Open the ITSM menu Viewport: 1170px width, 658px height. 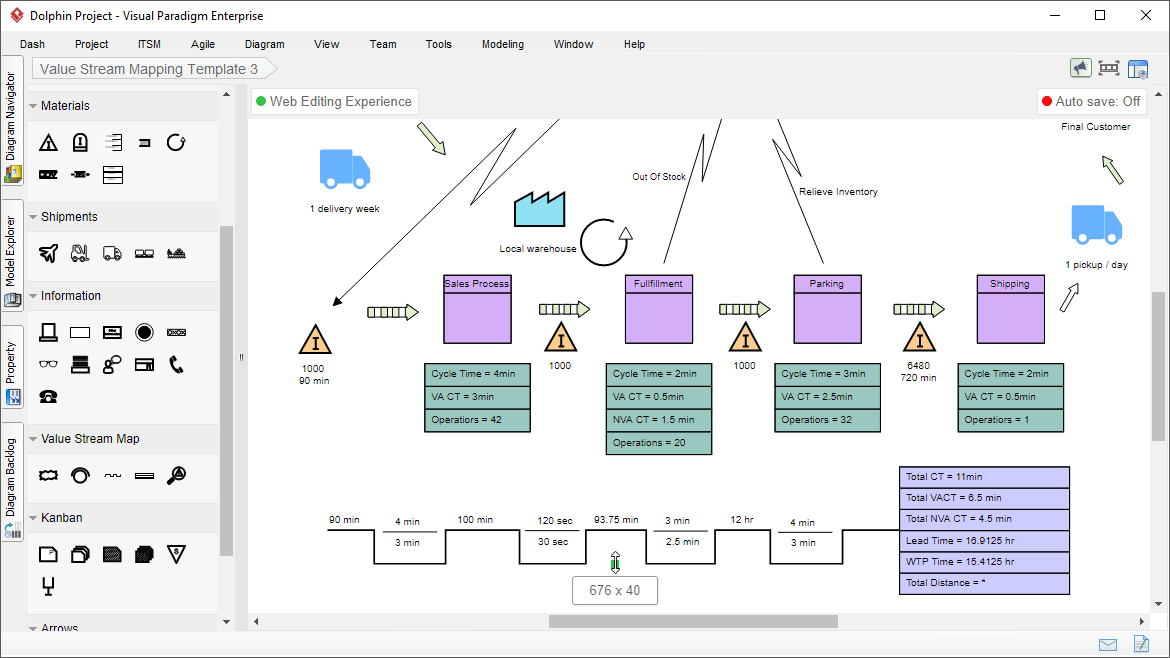click(148, 44)
